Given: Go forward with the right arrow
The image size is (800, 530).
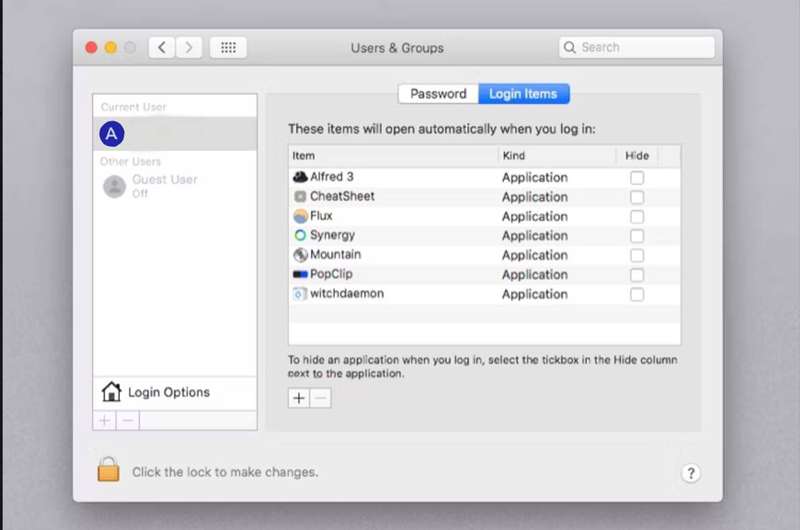Looking at the screenshot, I should coord(189,47).
